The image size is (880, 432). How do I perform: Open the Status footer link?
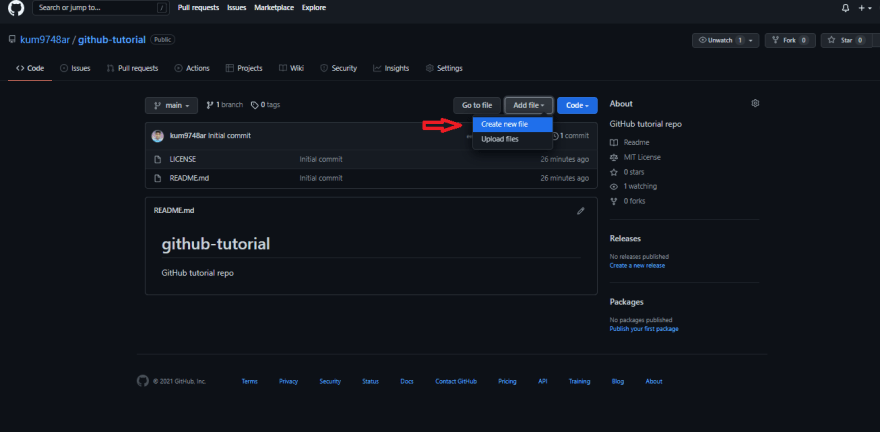(x=370, y=382)
